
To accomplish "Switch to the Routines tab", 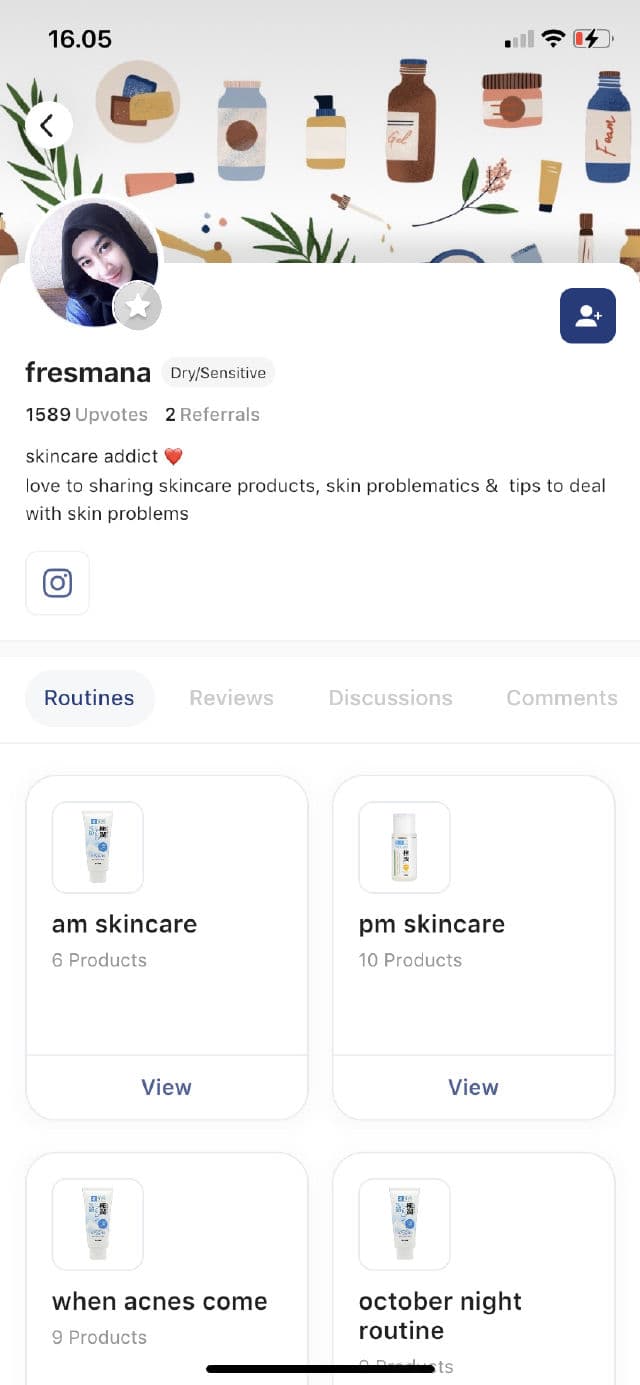I will (x=89, y=698).
